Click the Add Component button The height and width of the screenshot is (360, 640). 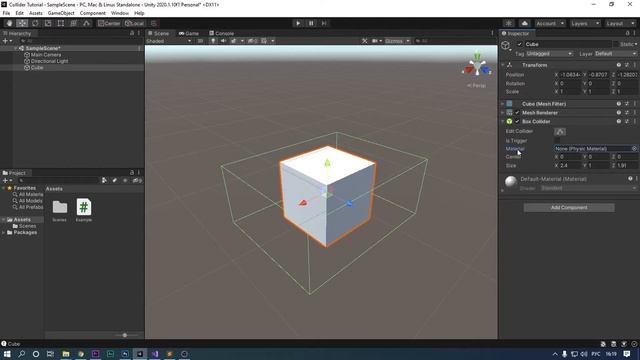569,207
